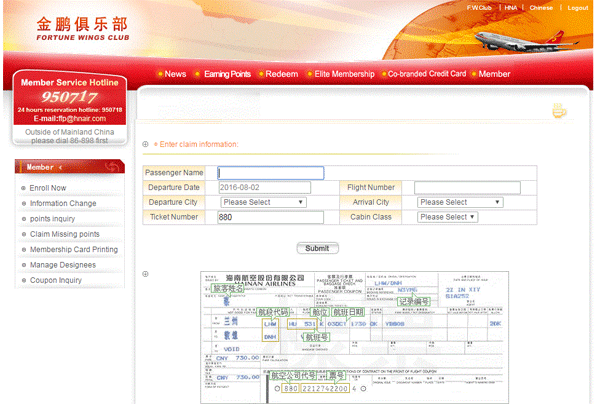Open Claim Missing points in sidebar
This screenshot has height=404, width=600.
65,234
